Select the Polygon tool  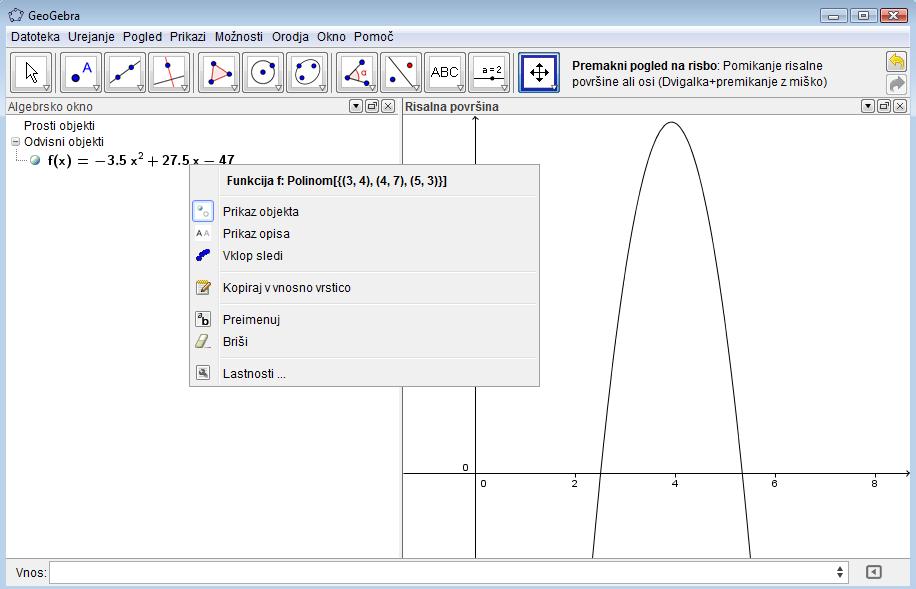(218, 73)
